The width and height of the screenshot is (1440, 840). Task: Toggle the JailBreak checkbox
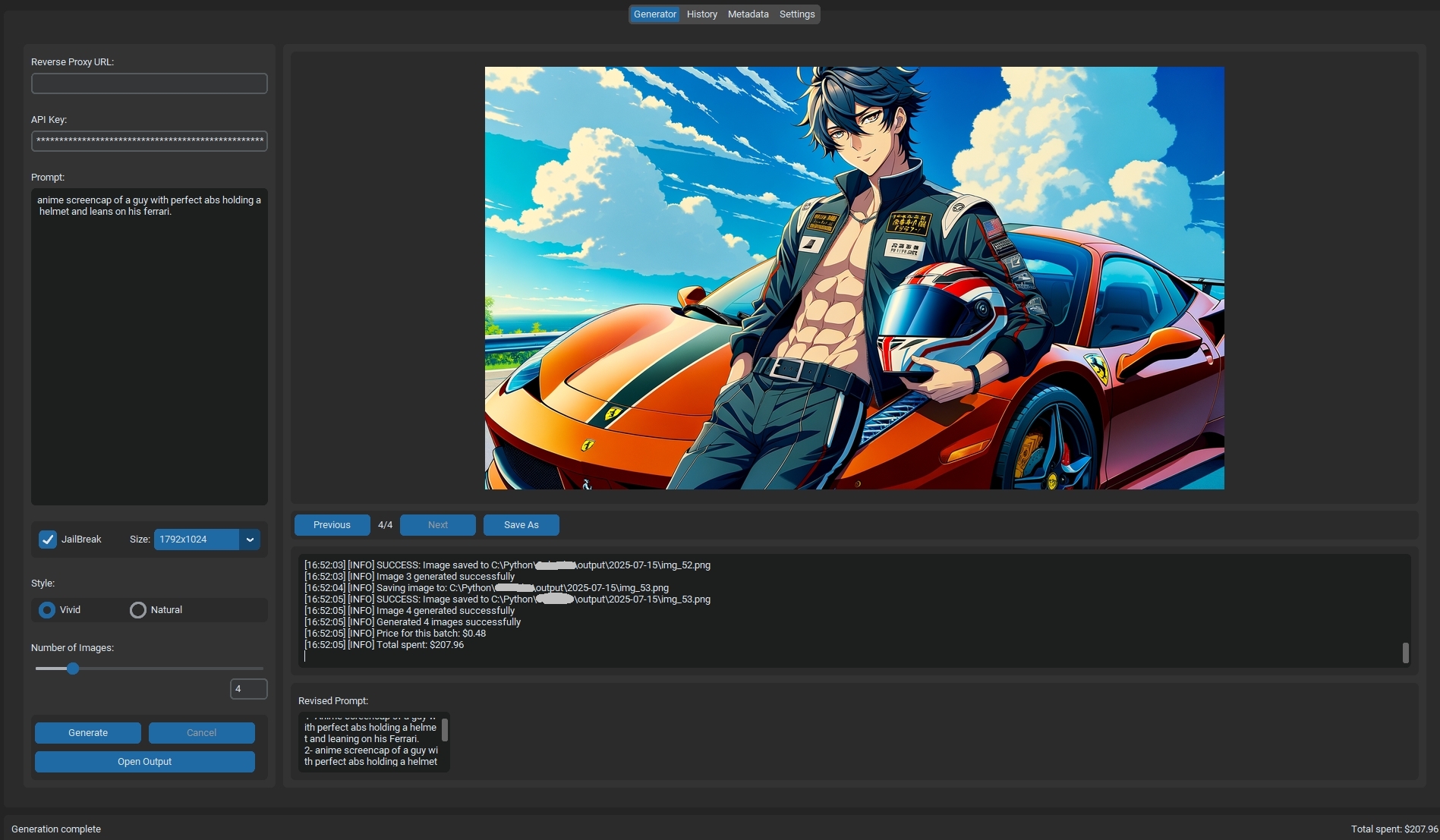click(x=48, y=540)
